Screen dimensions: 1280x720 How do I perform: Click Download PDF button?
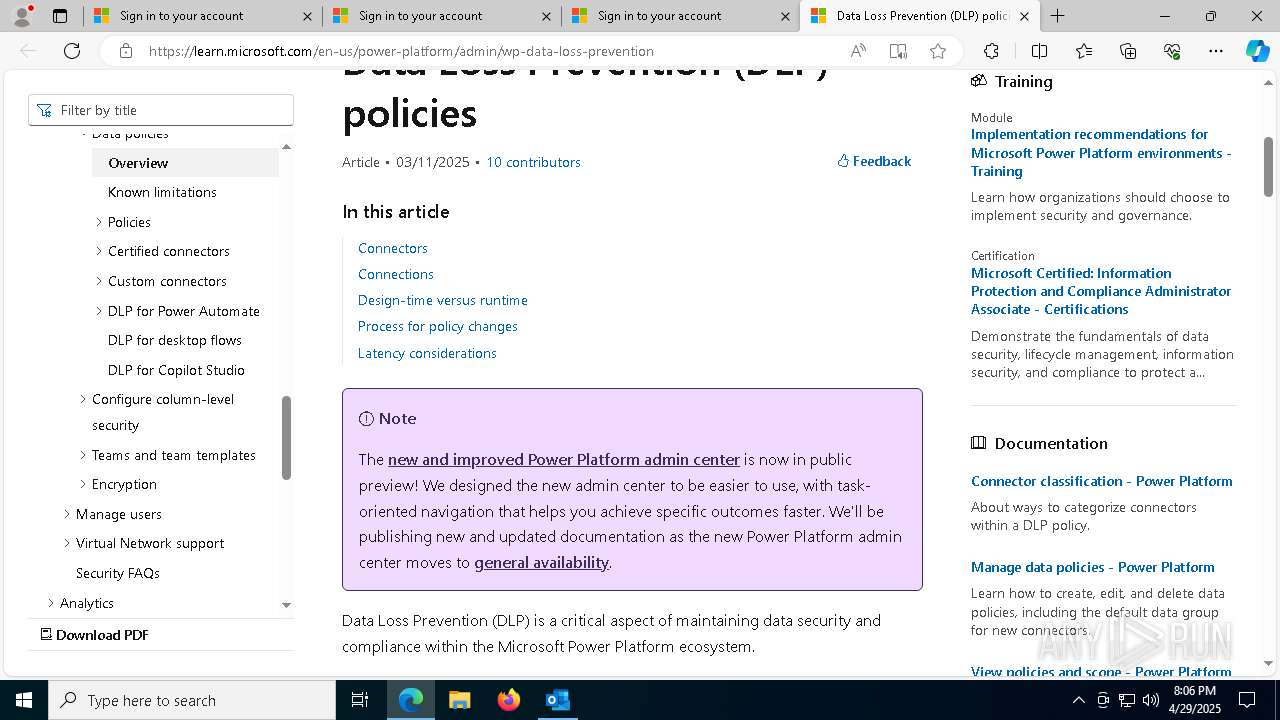click(94, 635)
